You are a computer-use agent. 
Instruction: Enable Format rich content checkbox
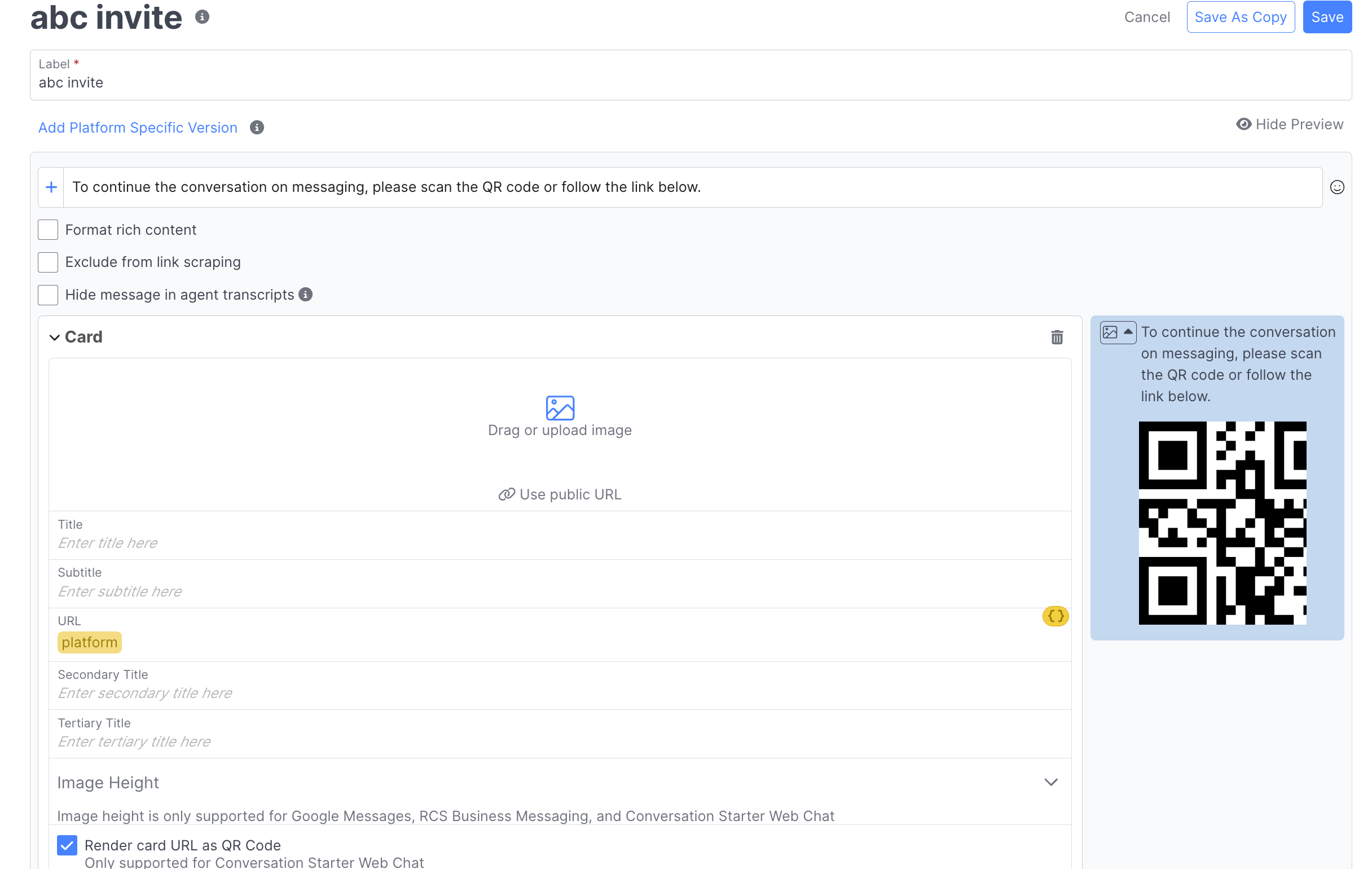[x=48, y=230]
